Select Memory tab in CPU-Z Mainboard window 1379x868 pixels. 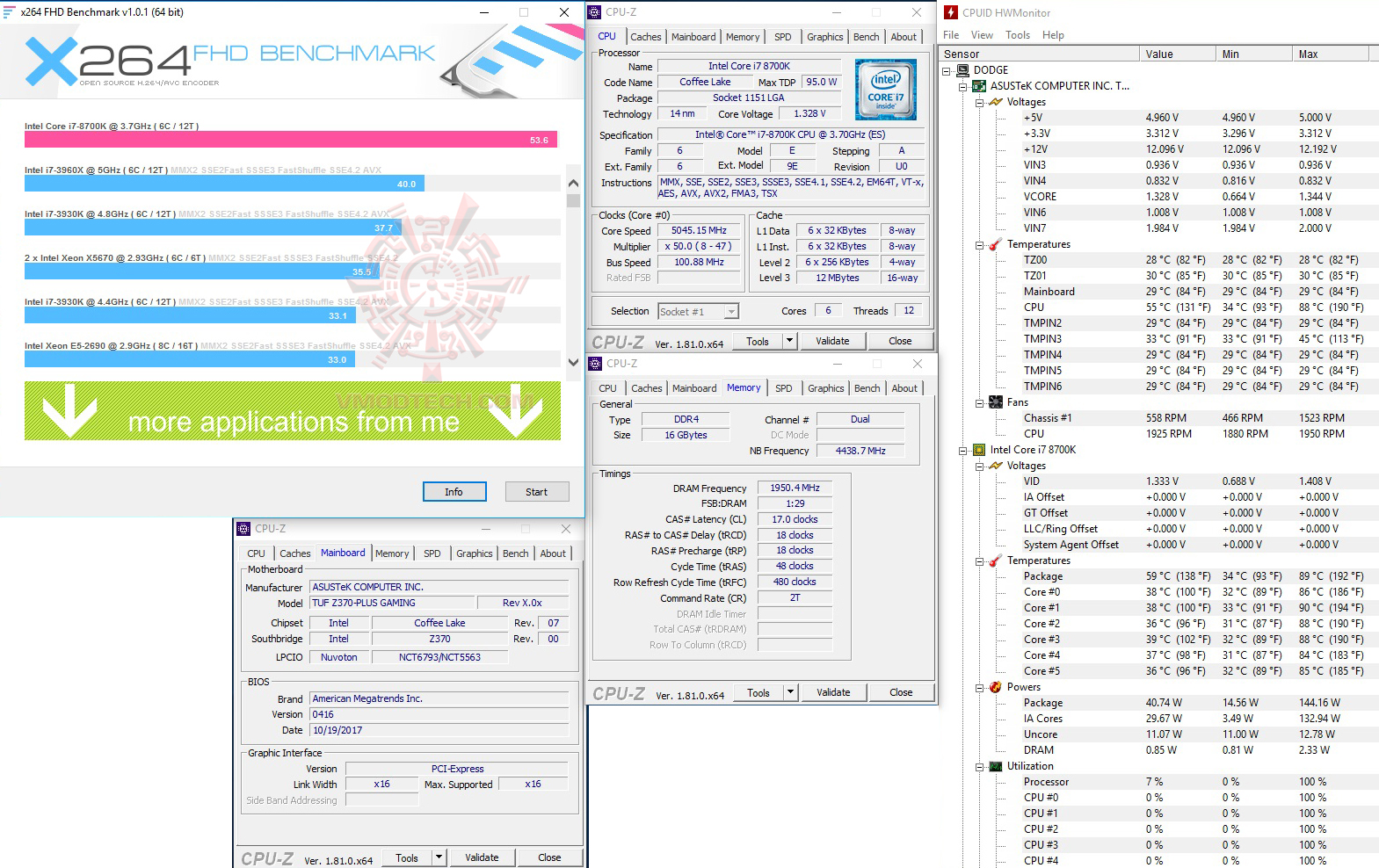(392, 553)
